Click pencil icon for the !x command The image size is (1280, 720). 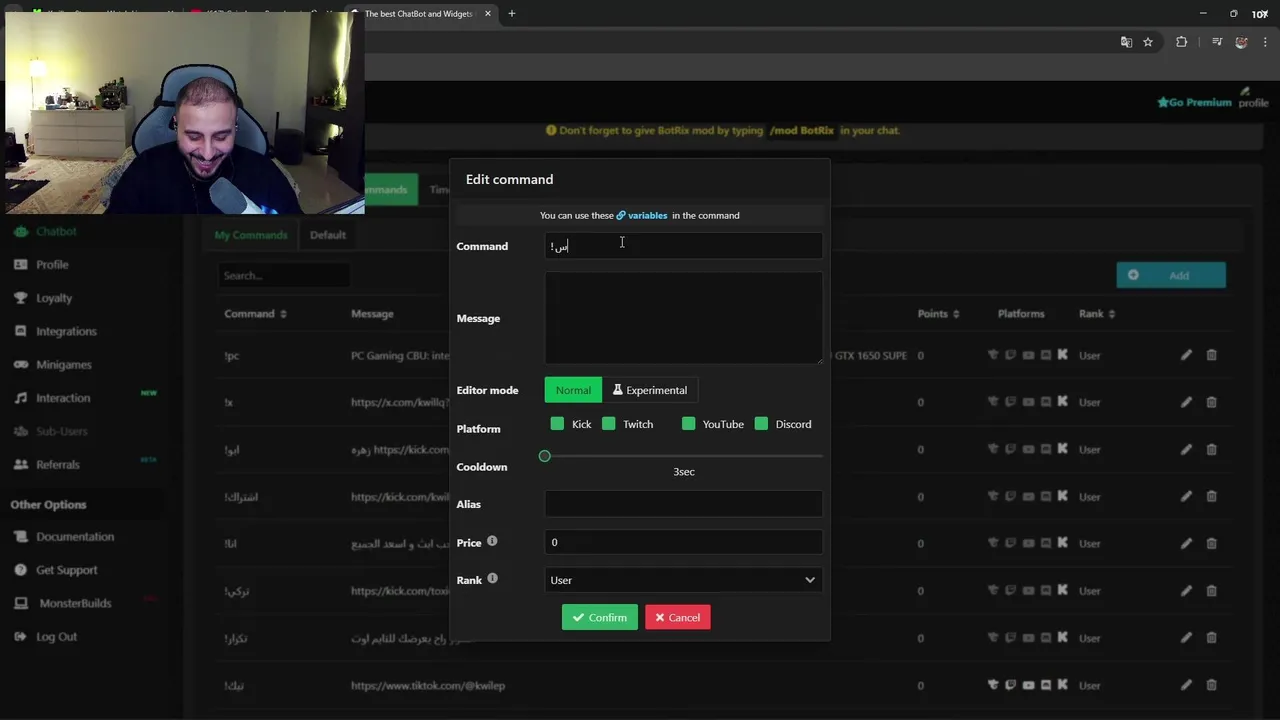pos(1186,402)
